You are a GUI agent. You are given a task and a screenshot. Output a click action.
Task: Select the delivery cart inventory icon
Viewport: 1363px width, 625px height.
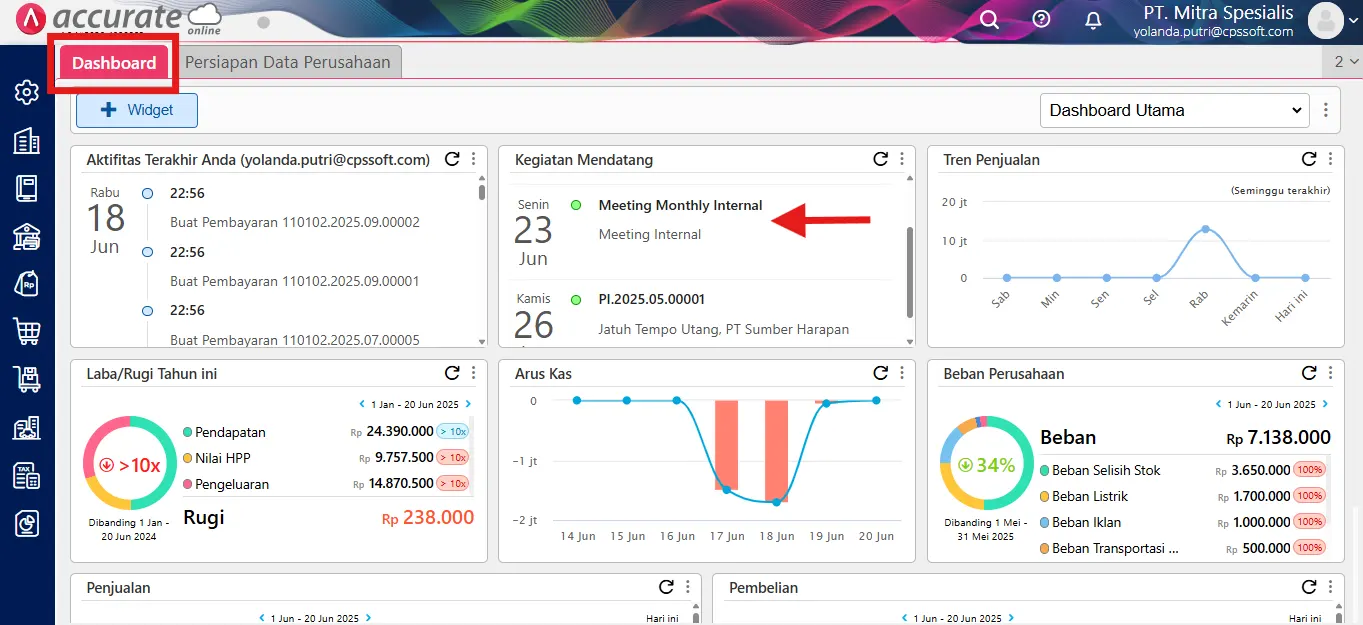click(x=26, y=380)
